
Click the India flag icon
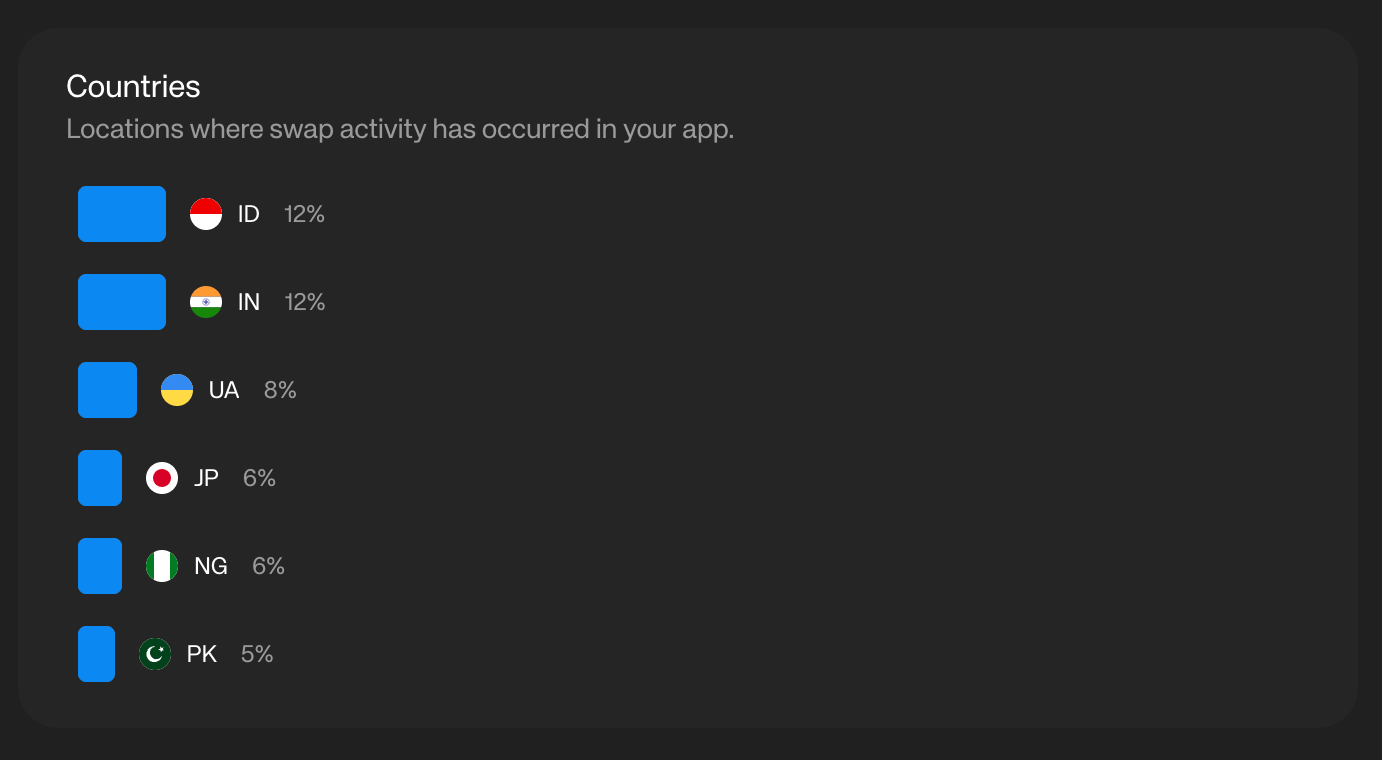click(x=206, y=302)
